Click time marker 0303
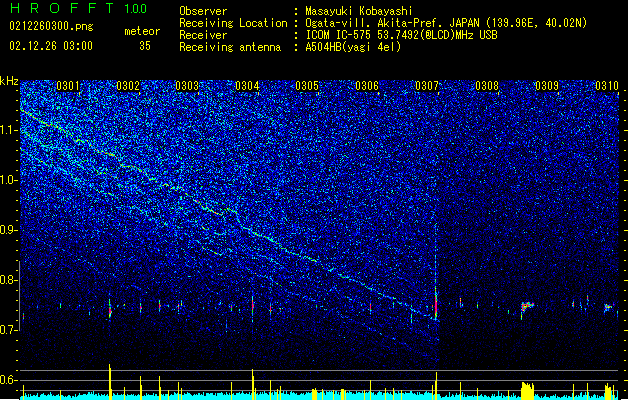The image size is (629, 400). (187, 86)
